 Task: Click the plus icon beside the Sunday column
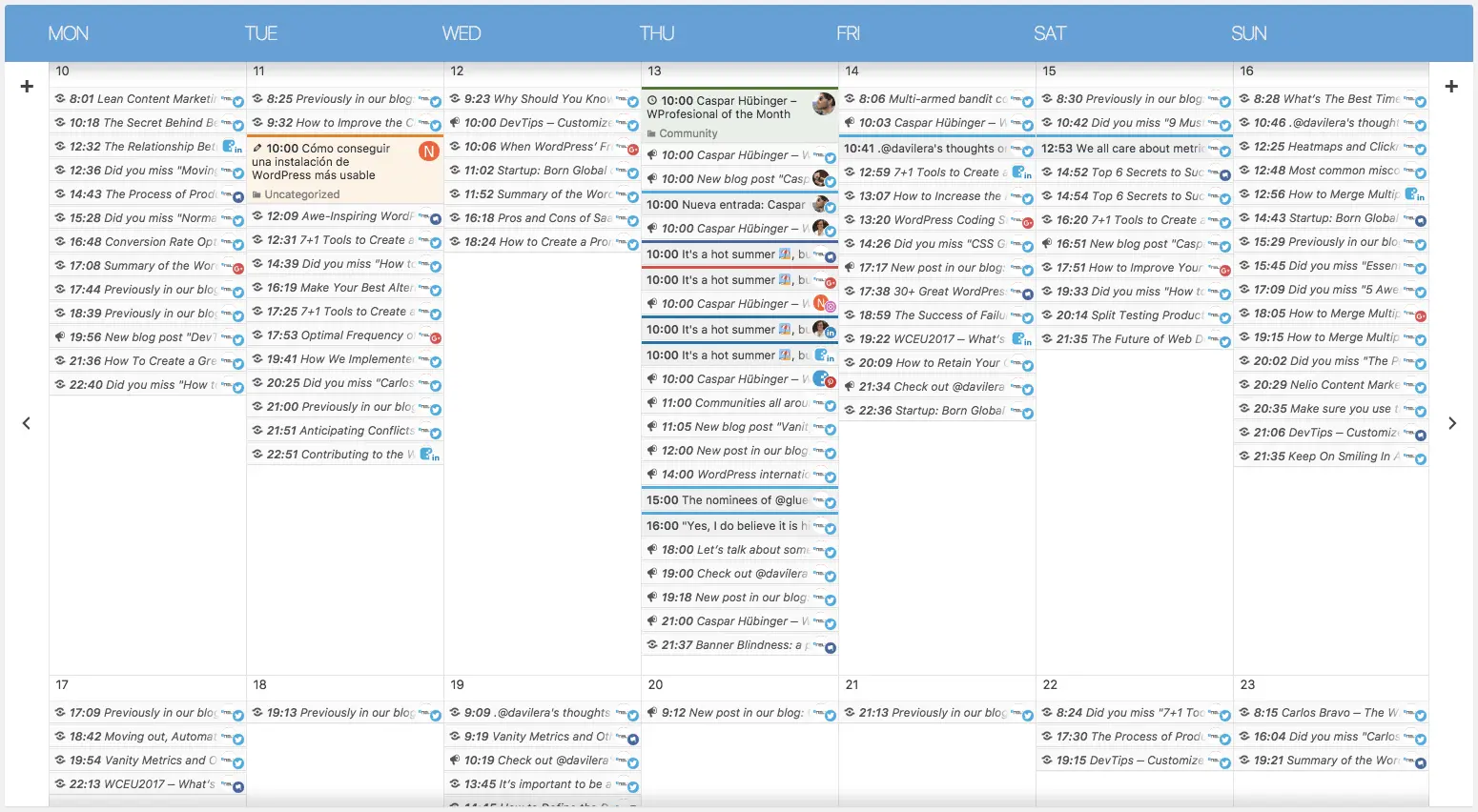[1451, 87]
